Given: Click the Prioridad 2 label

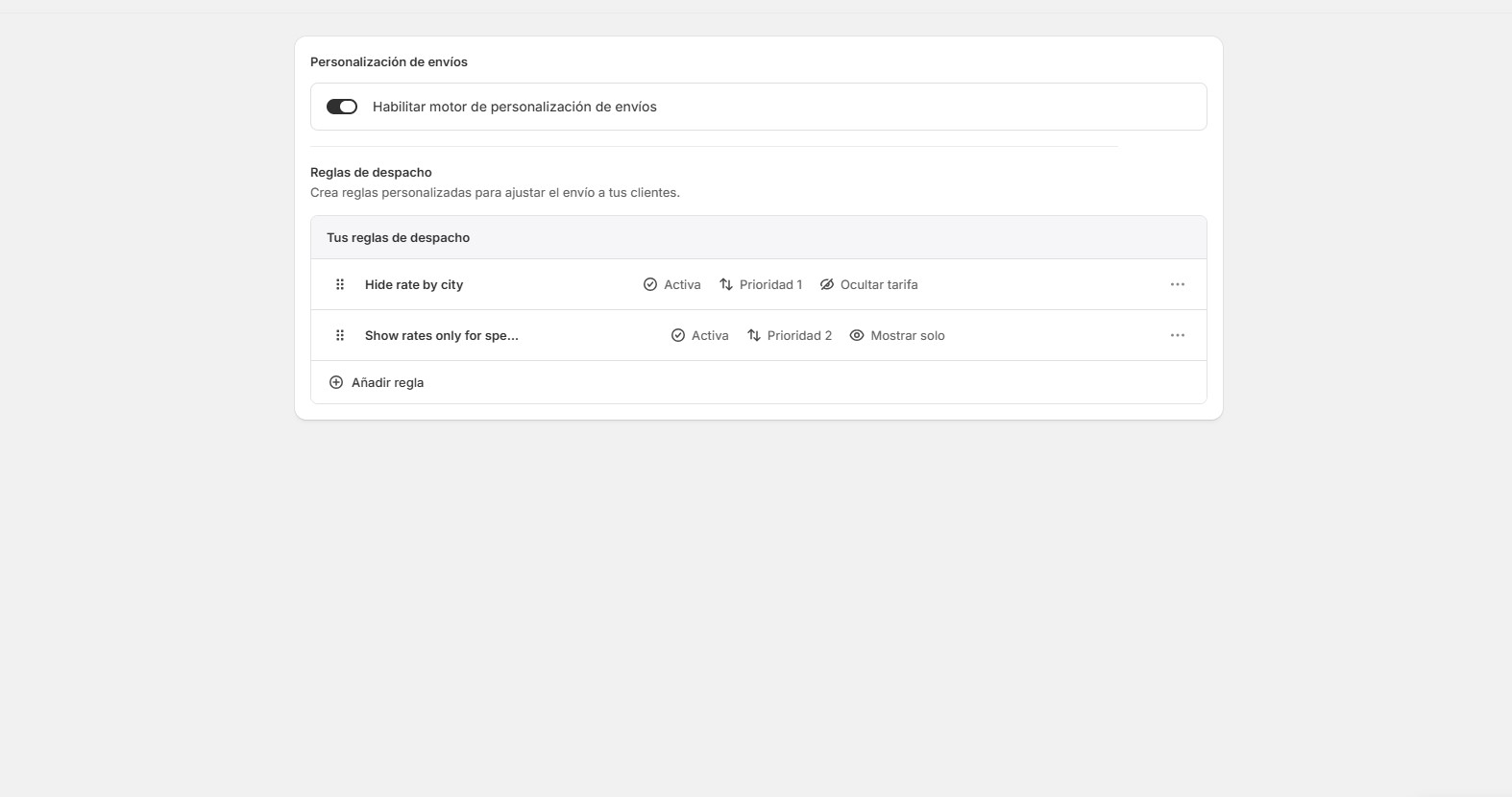Looking at the screenshot, I should [x=799, y=335].
